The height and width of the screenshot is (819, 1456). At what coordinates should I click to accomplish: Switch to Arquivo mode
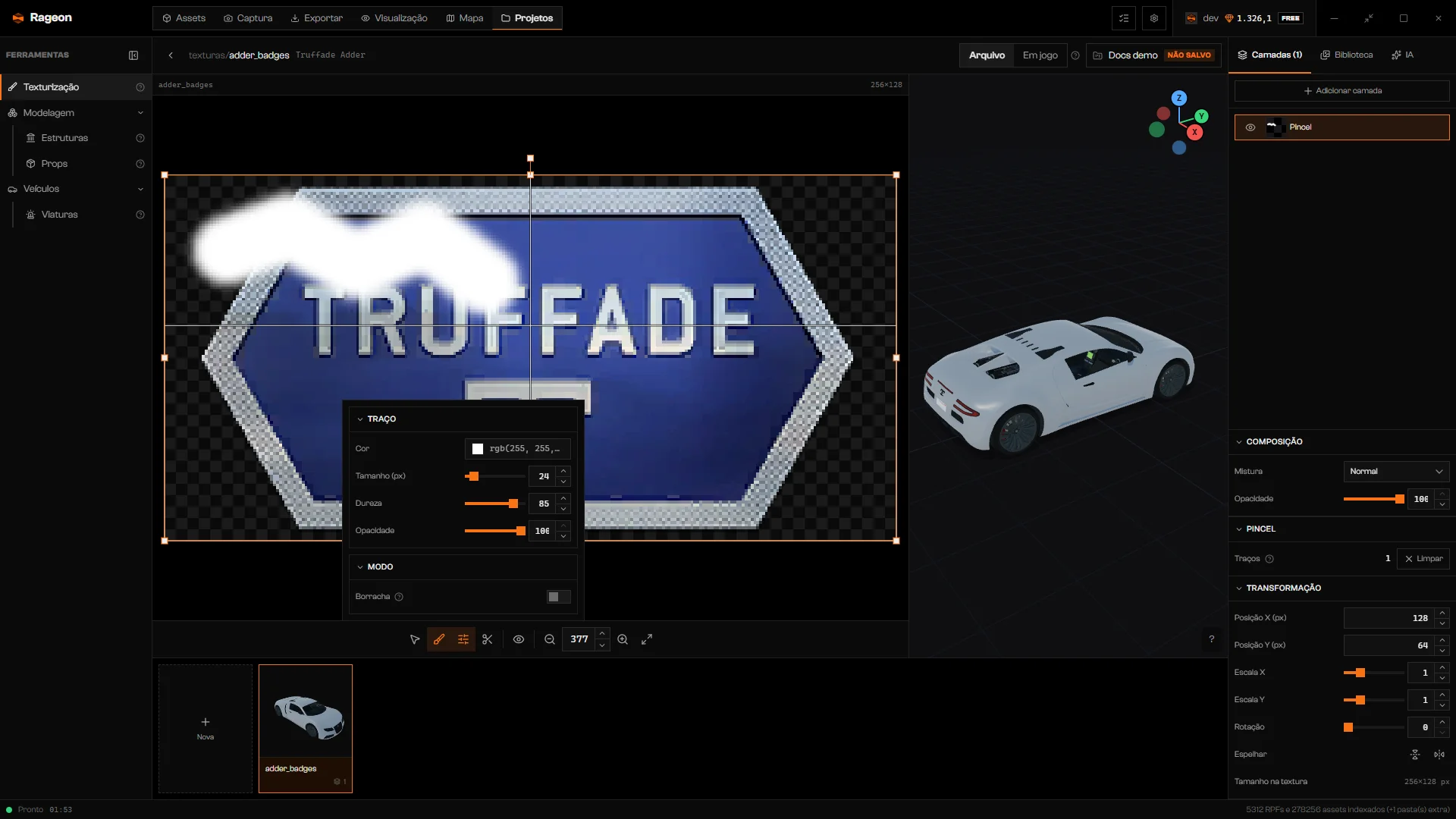(x=987, y=55)
